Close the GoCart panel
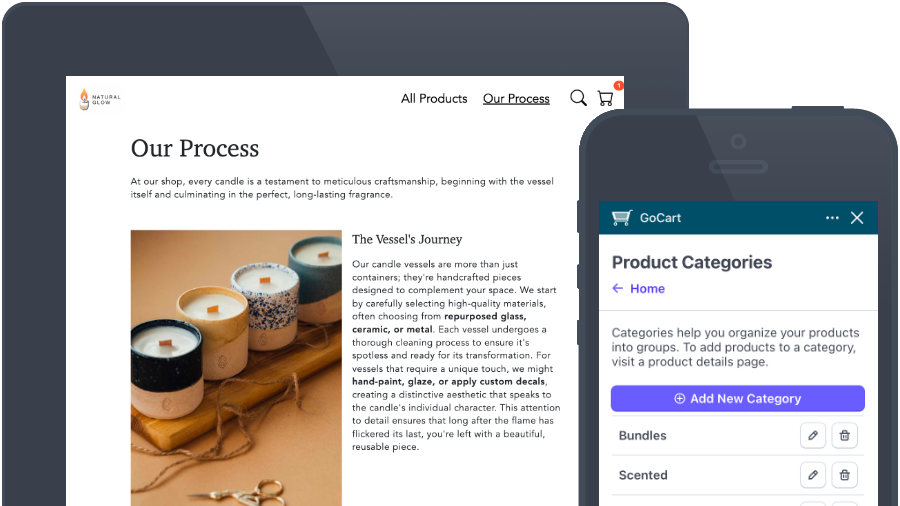The image size is (900, 506). (857, 218)
